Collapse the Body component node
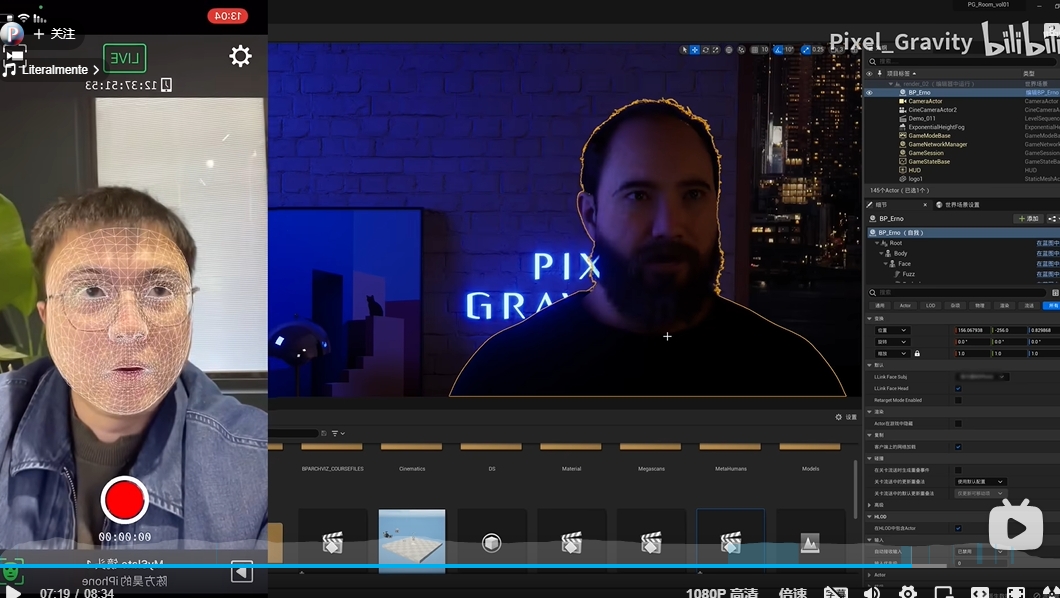1060x598 pixels. [x=882, y=253]
